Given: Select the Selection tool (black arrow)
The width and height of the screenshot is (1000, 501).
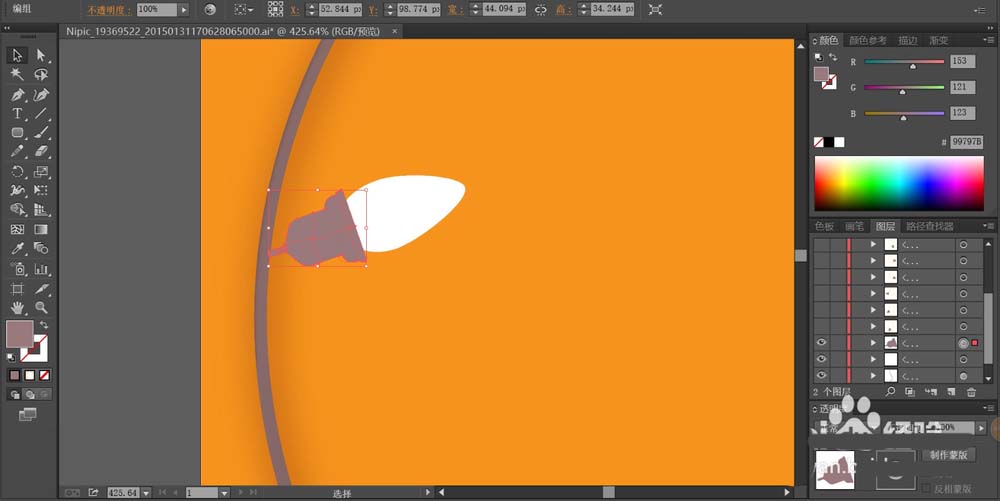Looking at the screenshot, I should click(x=17, y=55).
